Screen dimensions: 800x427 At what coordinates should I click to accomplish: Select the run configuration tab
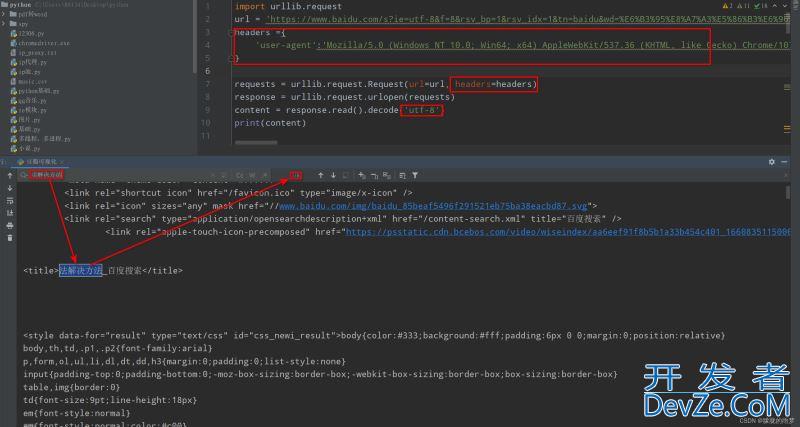coord(41,162)
